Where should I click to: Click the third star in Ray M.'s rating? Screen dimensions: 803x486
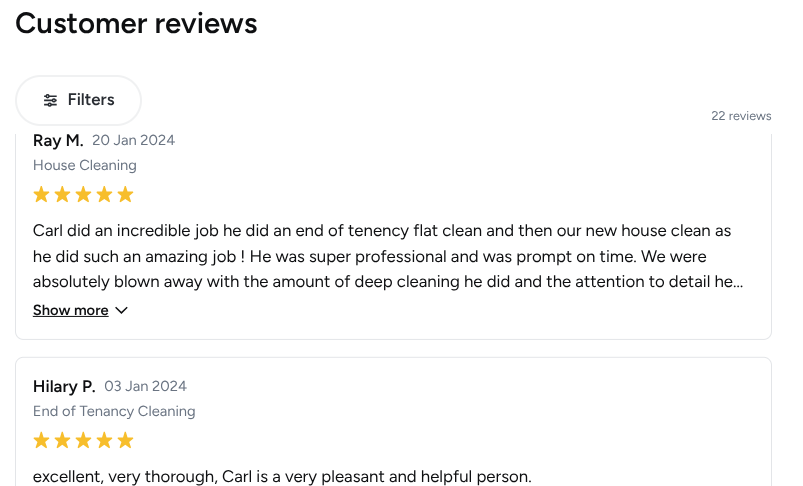point(83,195)
